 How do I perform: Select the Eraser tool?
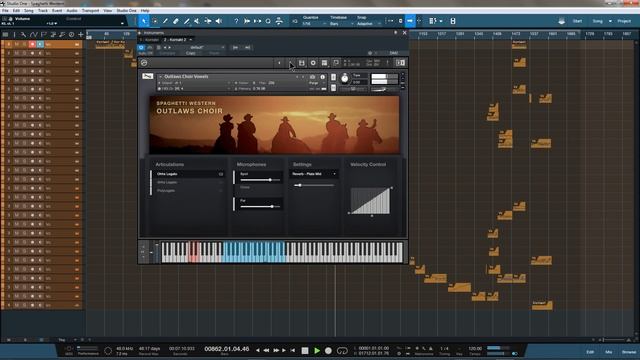click(176, 21)
